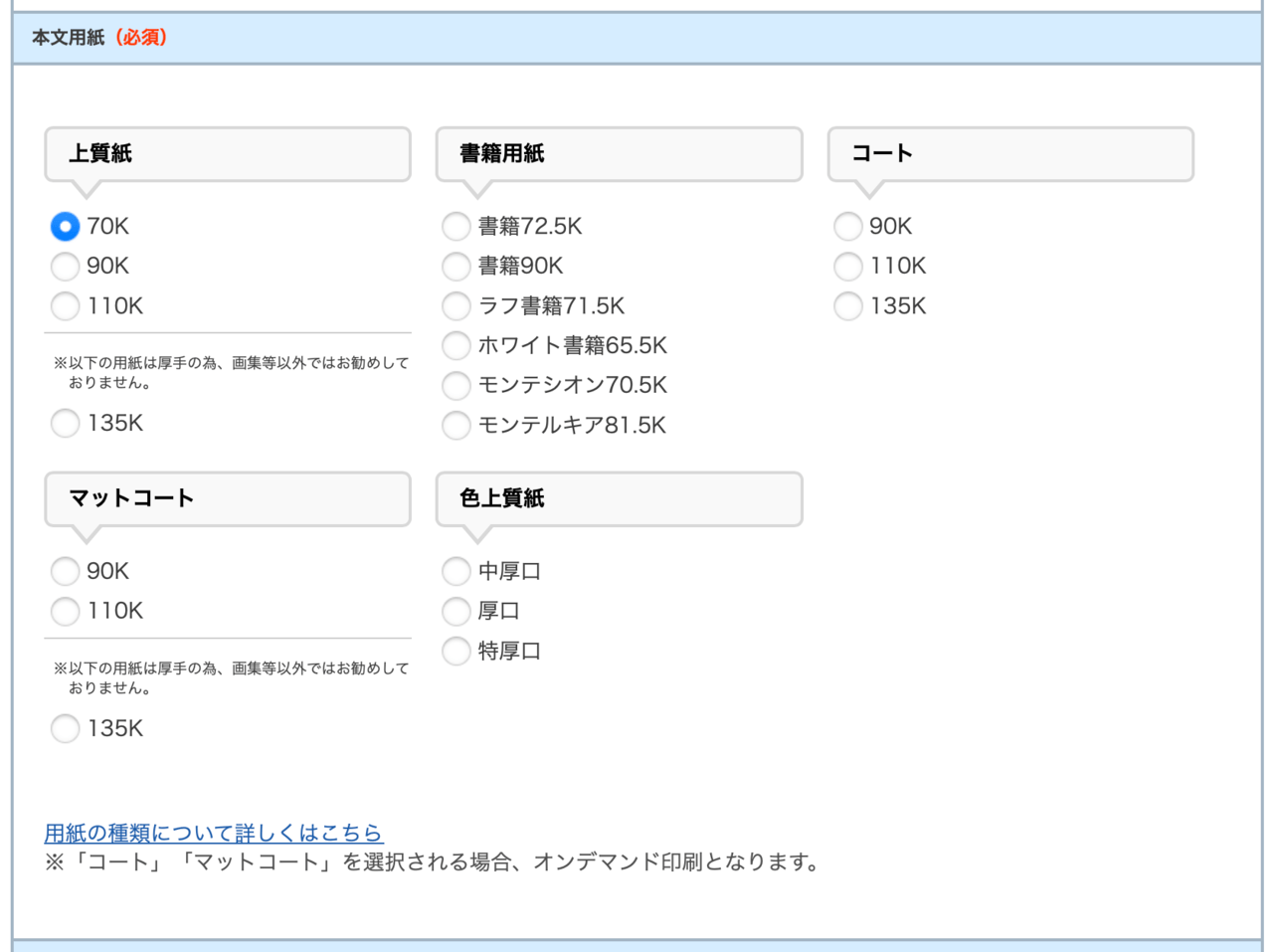The height and width of the screenshot is (952, 1273).
Task: Select 90K in the コート section
Action: 847,227
